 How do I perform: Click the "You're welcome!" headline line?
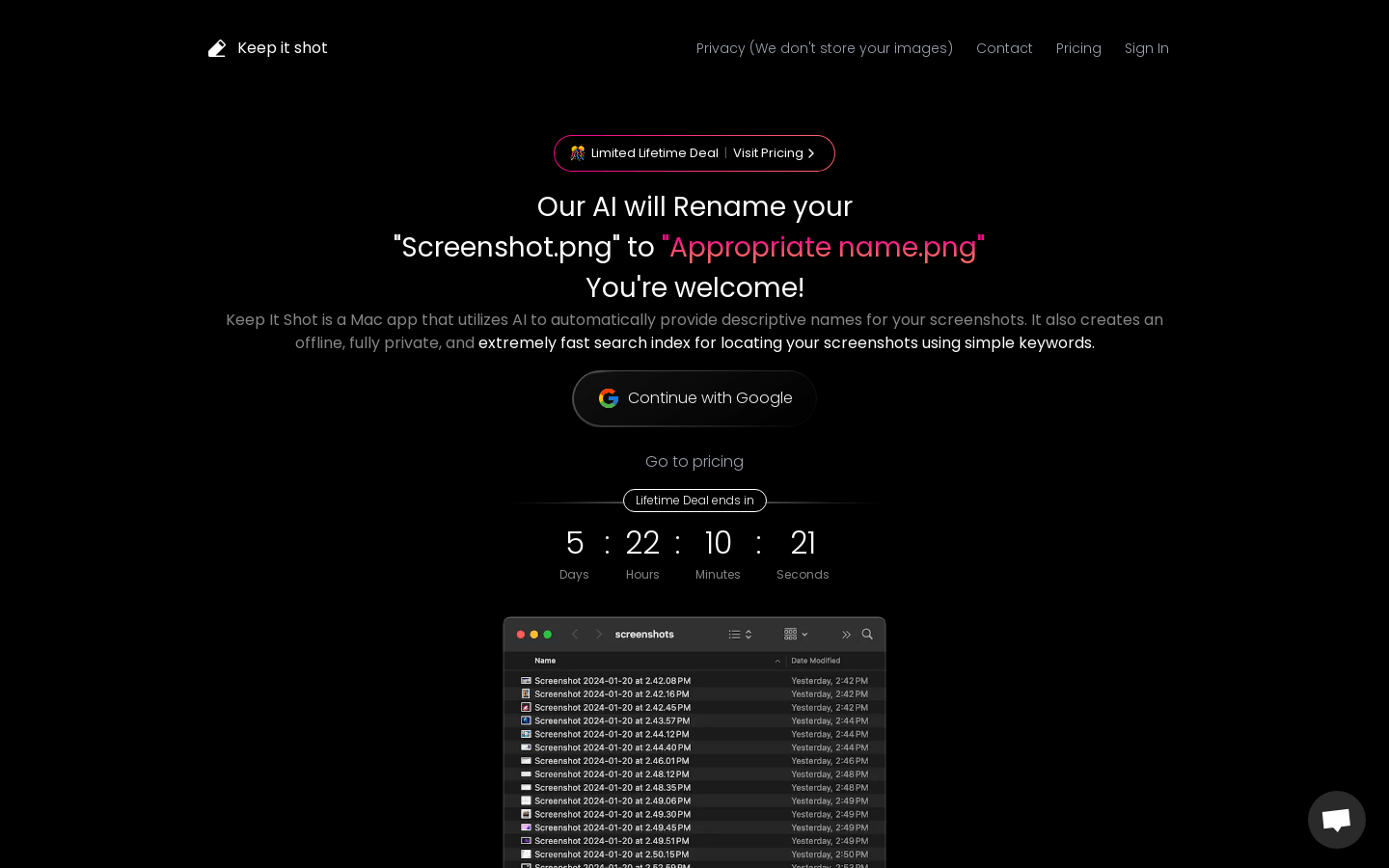tap(694, 287)
